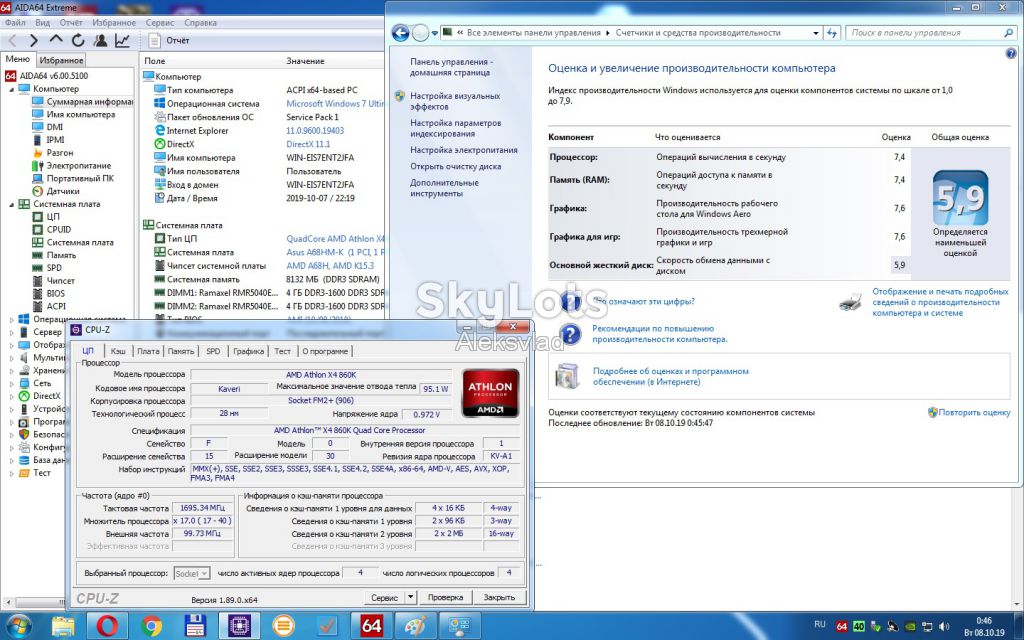Select Датчики sensor item in tree

point(56,191)
